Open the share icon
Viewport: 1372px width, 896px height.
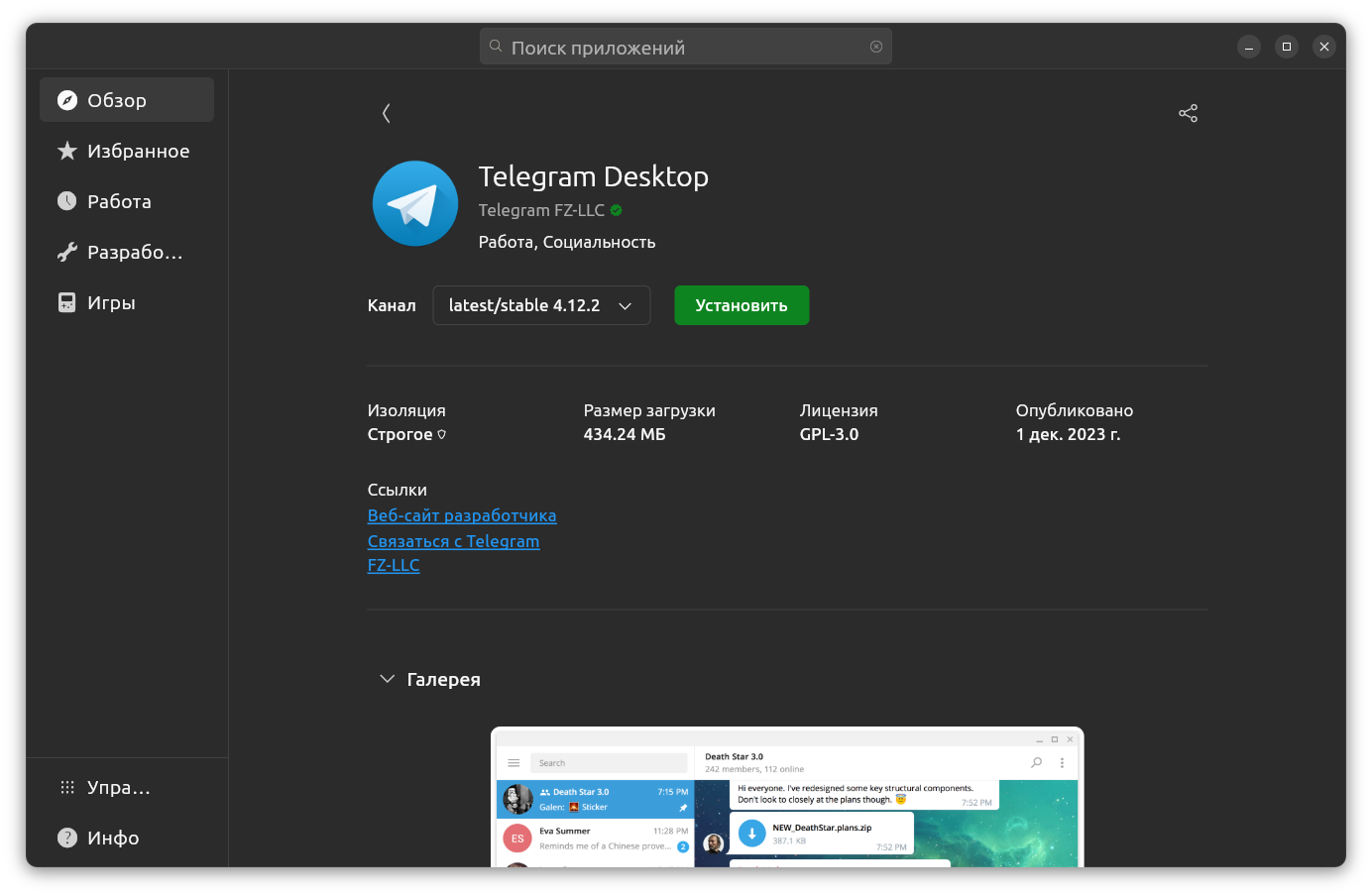click(x=1188, y=113)
